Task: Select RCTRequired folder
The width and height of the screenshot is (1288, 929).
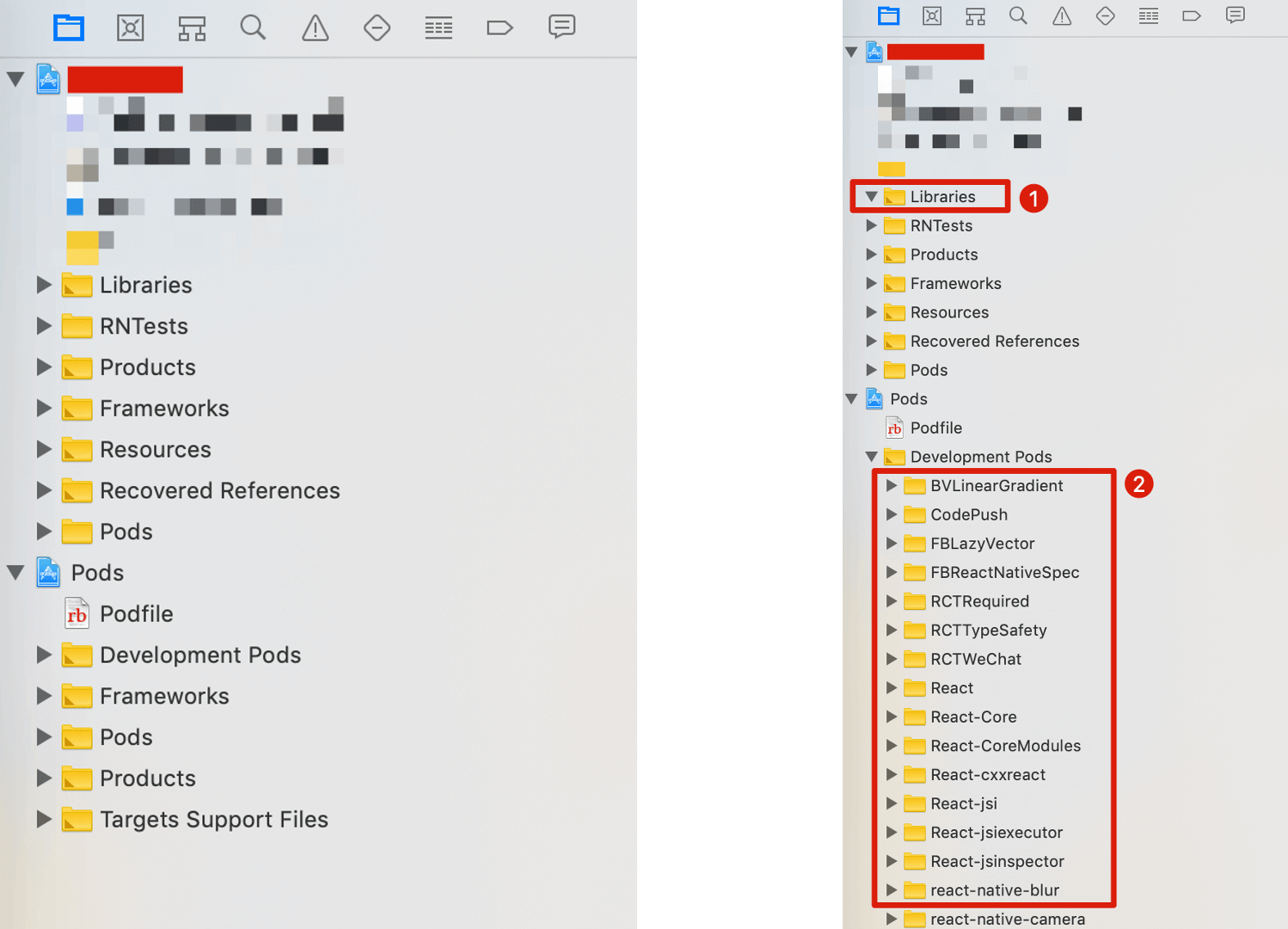Action: (966, 601)
